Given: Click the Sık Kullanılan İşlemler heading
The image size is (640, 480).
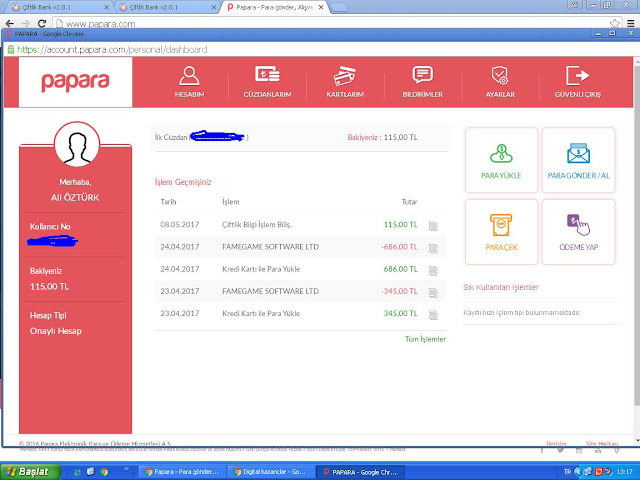Looking at the screenshot, I should (501, 287).
